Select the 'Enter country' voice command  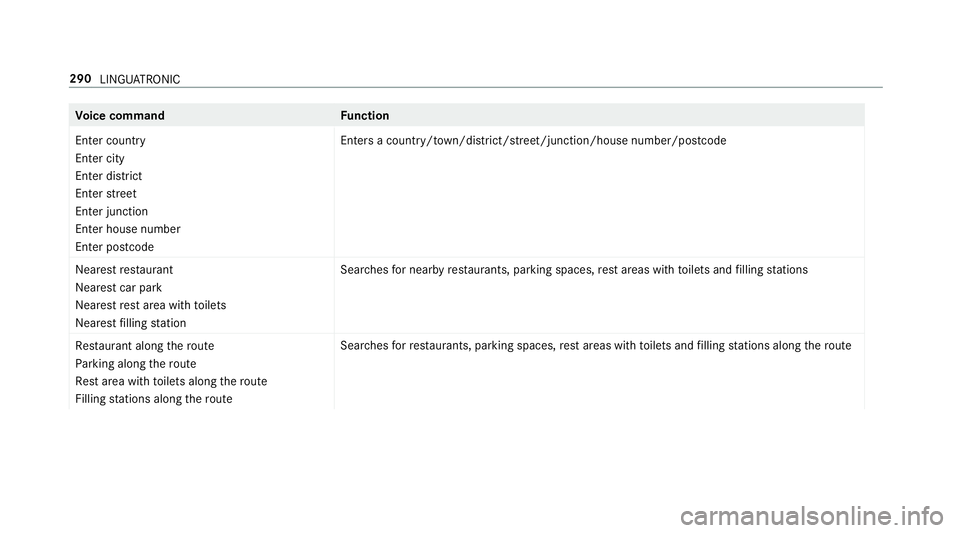click(110, 141)
